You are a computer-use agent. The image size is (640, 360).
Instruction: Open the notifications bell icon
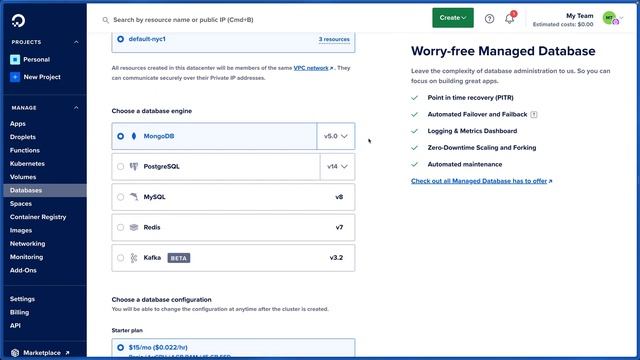509,18
